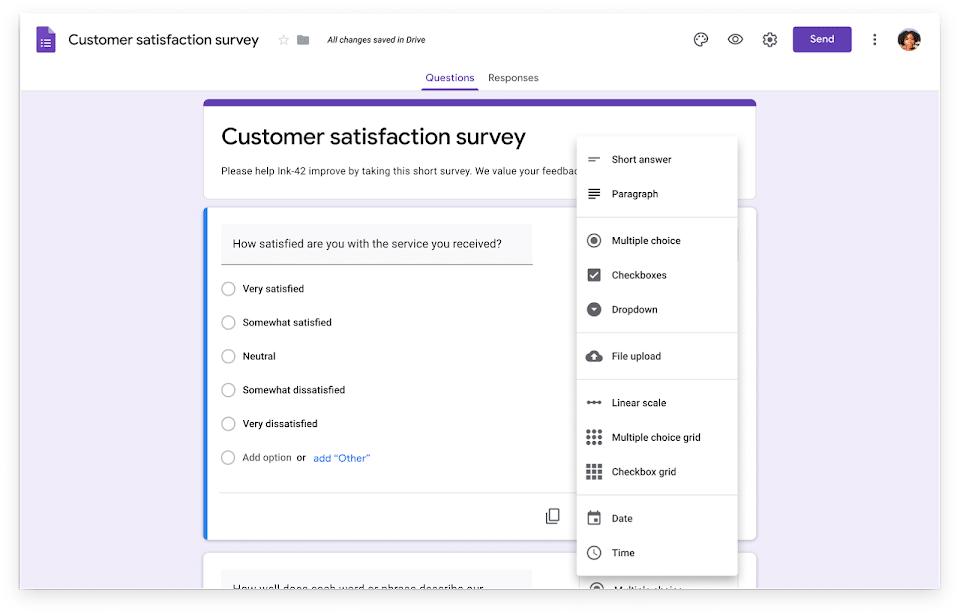Screen dimensions: 960x615
Task: Open form settings gear
Action: click(x=769, y=39)
